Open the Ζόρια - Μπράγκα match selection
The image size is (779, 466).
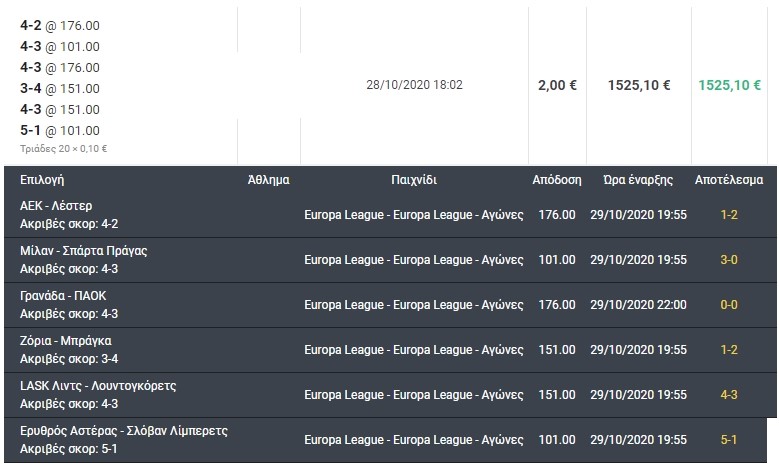[66, 341]
